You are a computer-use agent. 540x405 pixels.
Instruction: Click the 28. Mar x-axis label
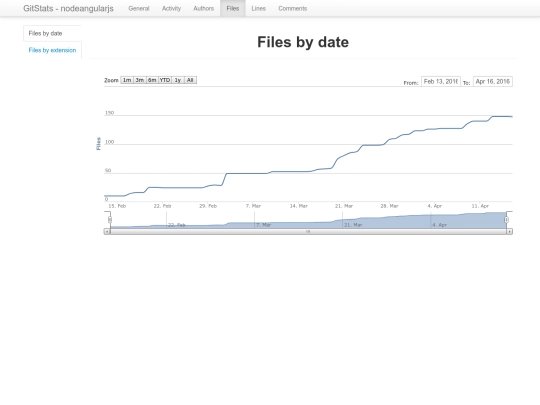pyautogui.click(x=389, y=206)
